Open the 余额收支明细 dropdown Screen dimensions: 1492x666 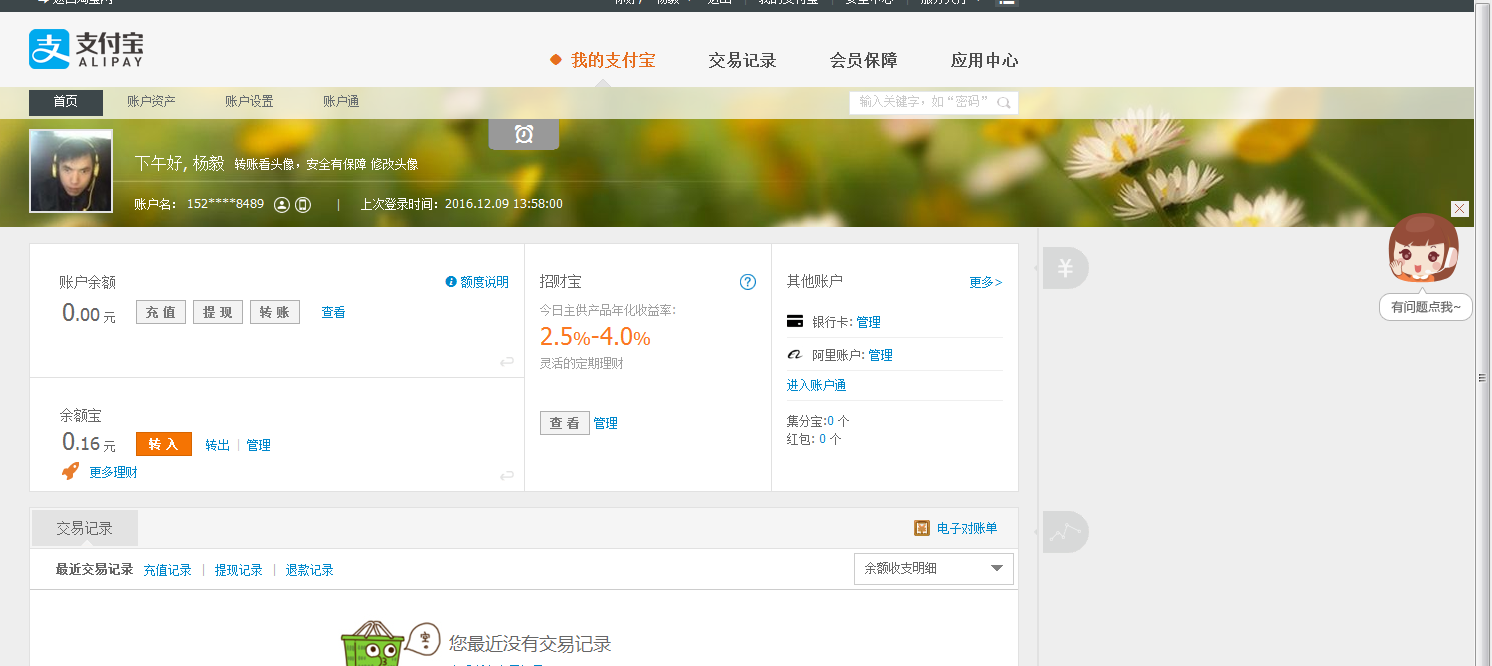click(933, 569)
